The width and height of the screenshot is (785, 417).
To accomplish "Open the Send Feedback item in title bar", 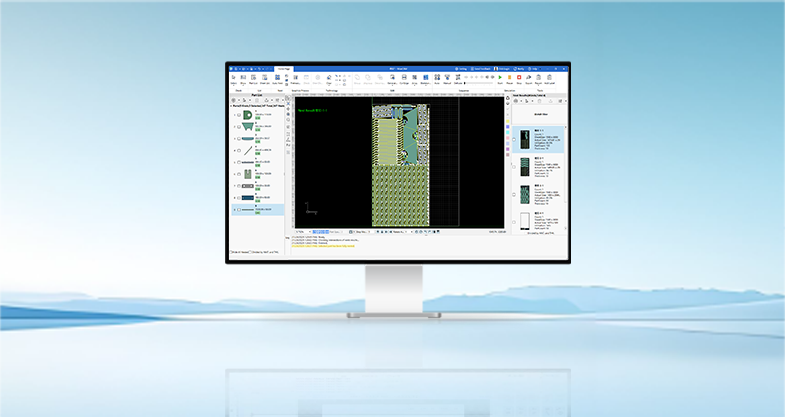I will (485, 68).
